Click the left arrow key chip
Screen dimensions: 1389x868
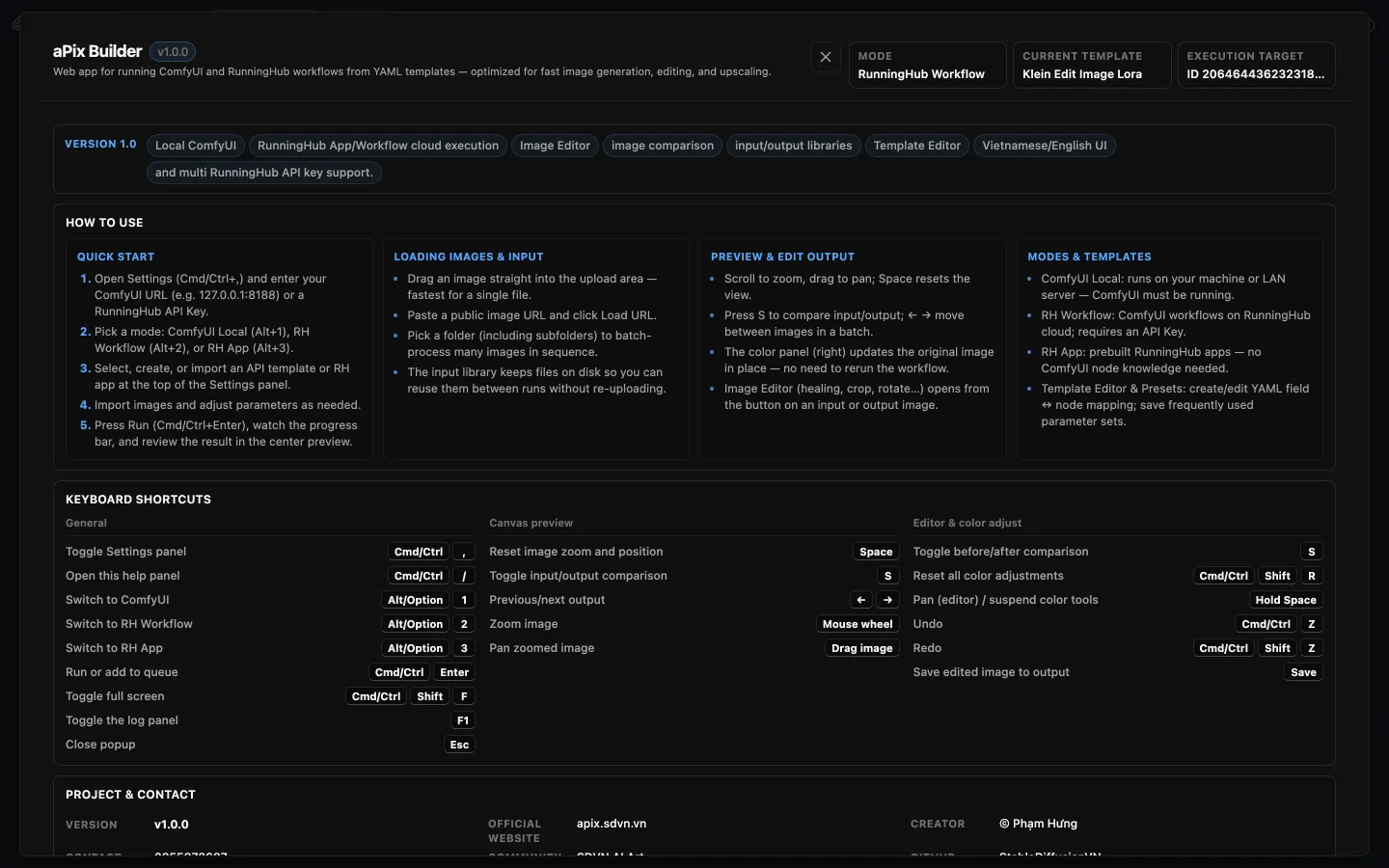861,600
